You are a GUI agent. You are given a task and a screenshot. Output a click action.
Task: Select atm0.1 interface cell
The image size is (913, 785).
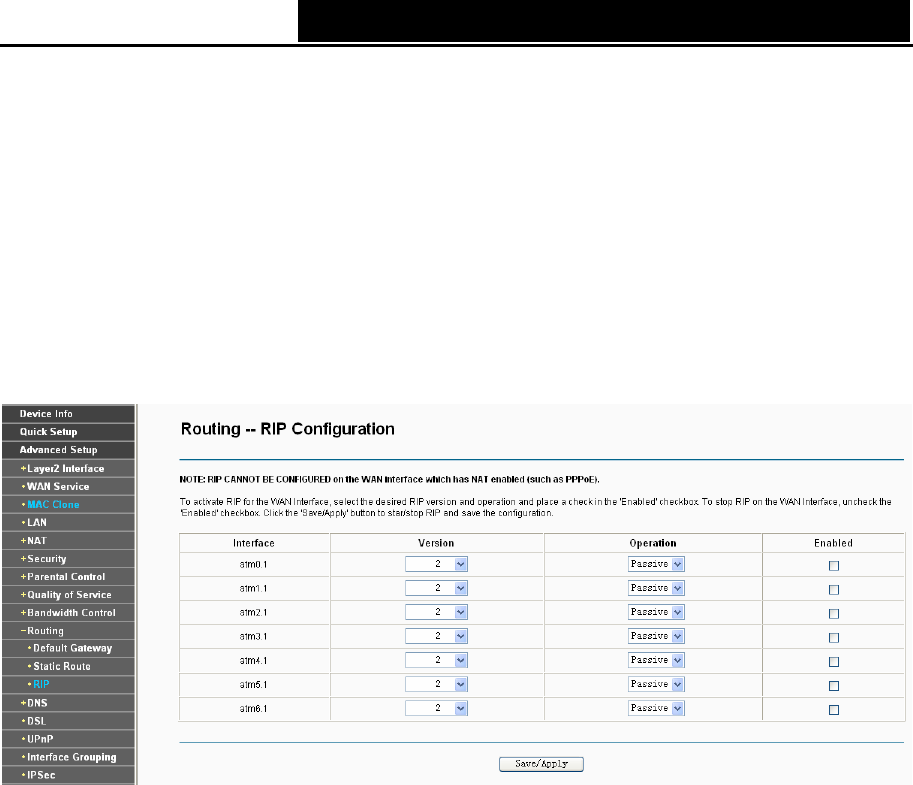(254, 564)
